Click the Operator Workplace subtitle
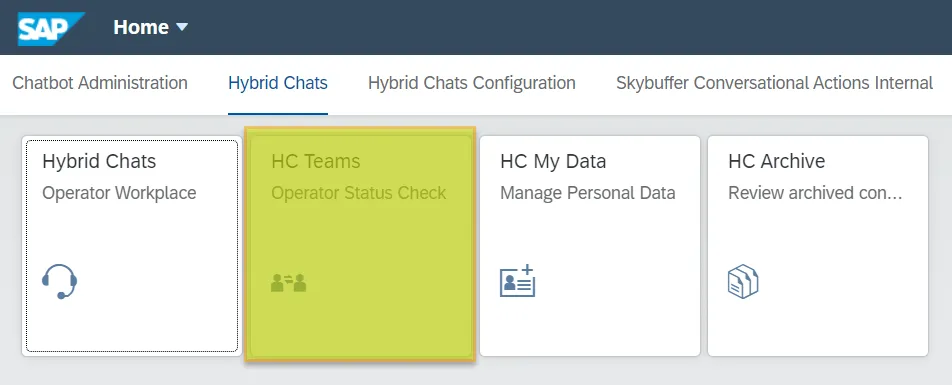Screen dimensions: 952x385 tap(119, 193)
